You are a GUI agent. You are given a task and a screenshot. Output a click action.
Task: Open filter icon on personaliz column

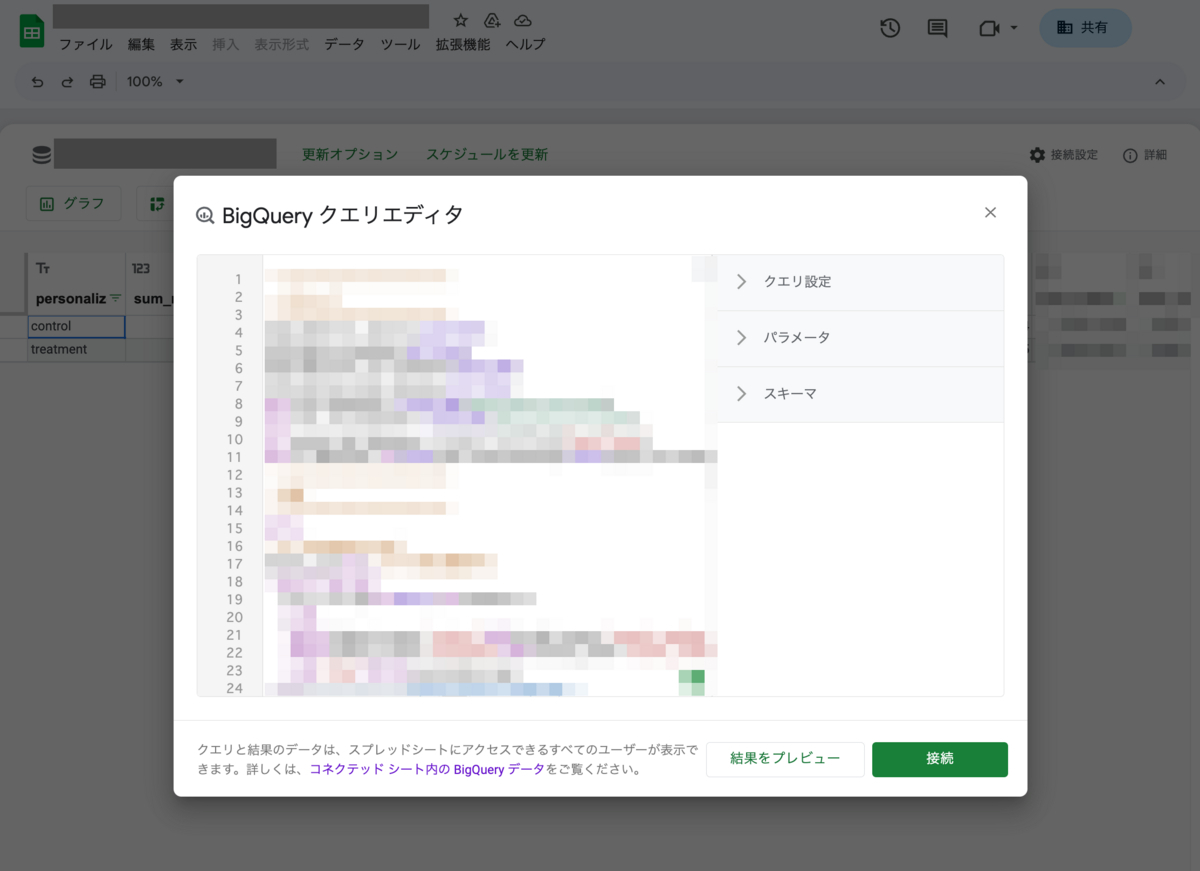(115, 298)
